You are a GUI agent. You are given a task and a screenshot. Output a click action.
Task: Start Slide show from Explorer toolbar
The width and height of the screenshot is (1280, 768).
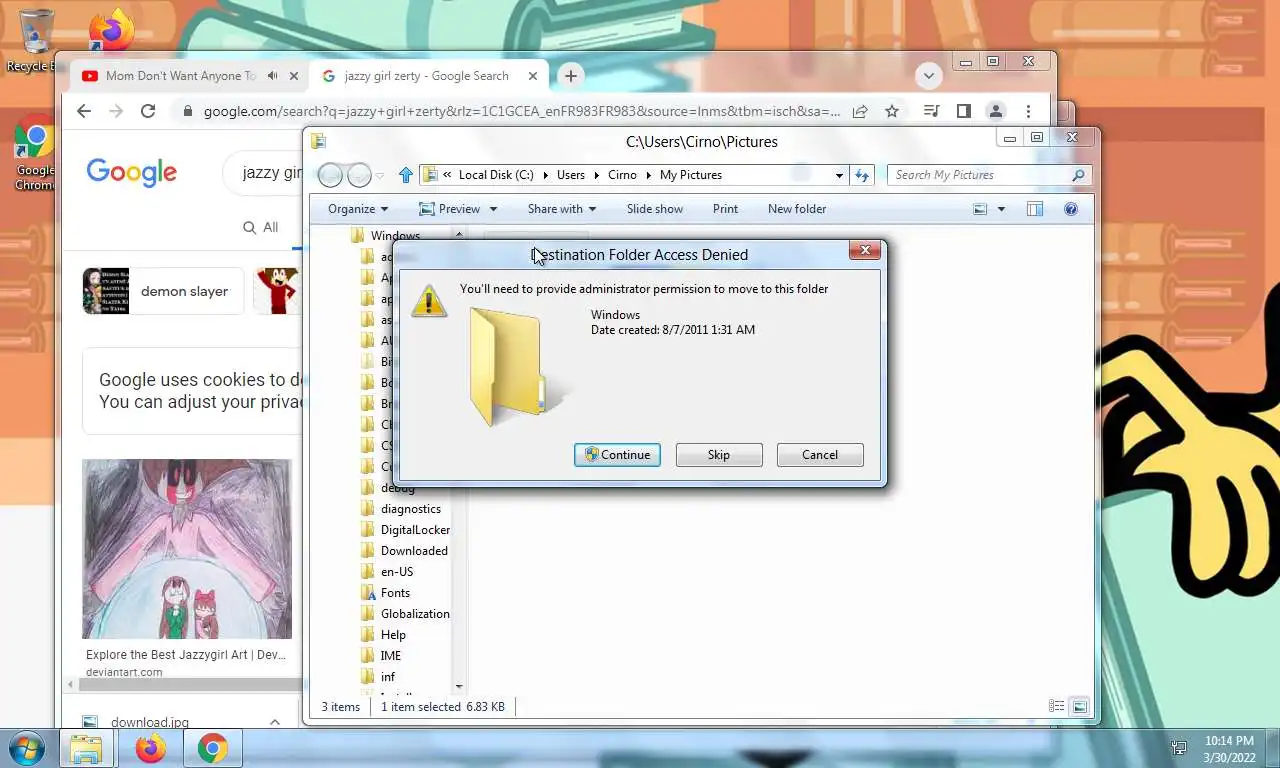pos(655,209)
